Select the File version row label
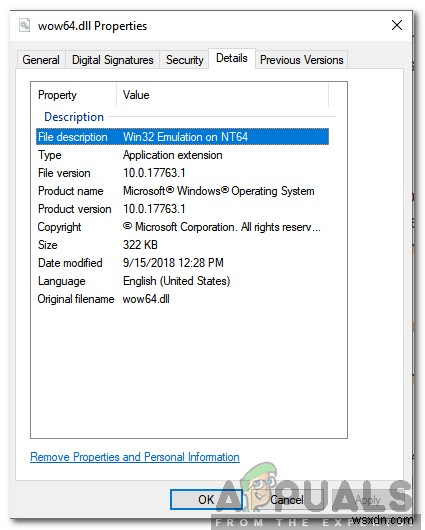This screenshot has width=425, height=530. (64, 173)
